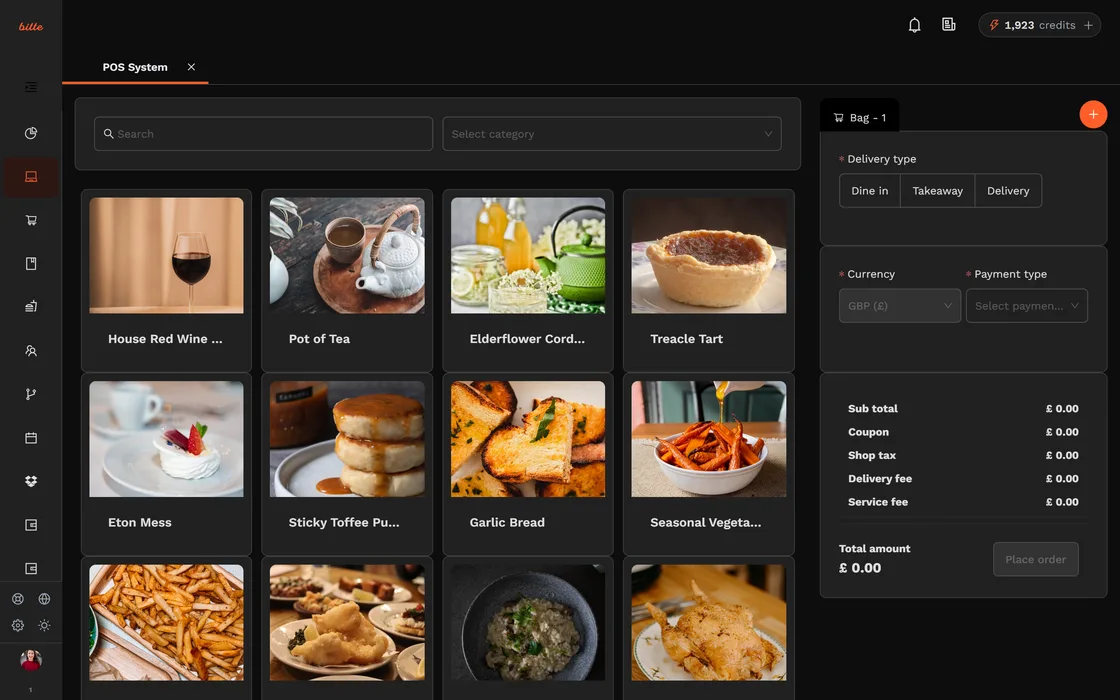Open the Select category dropdown

pyautogui.click(x=611, y=134)
